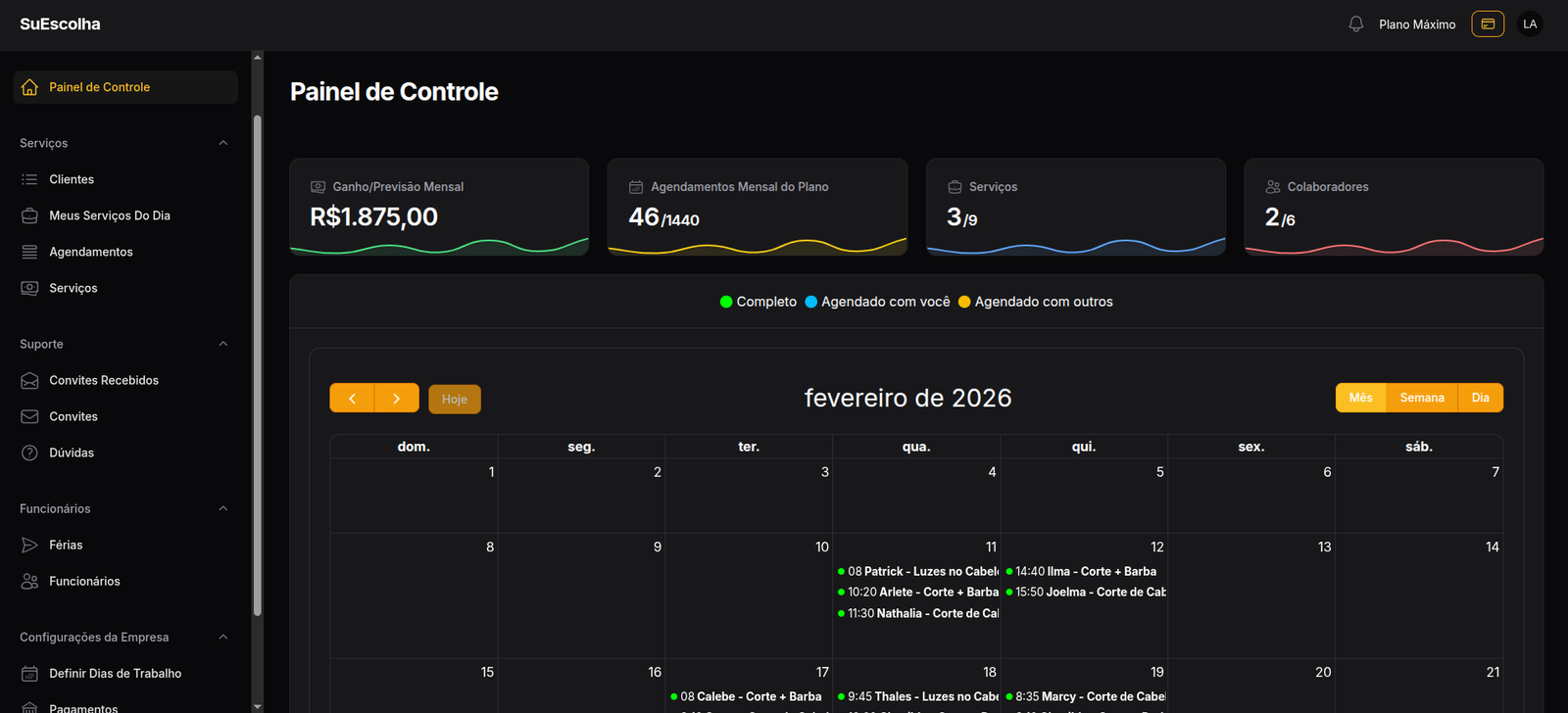Open the LA user avatar menu
1568x713 pixels.
(x=1530, y=24)
